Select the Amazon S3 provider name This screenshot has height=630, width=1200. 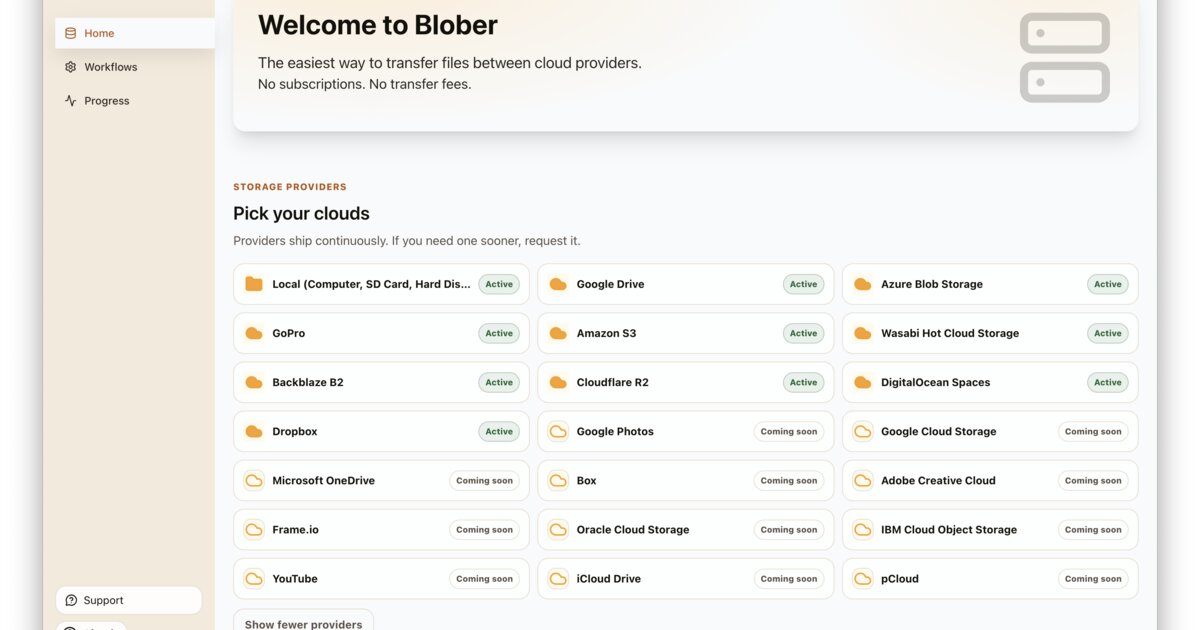(x=606, y=333)
